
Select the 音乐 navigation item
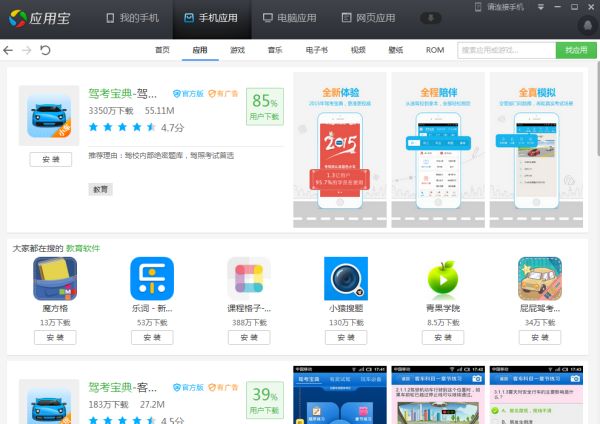tap(275, 50)
